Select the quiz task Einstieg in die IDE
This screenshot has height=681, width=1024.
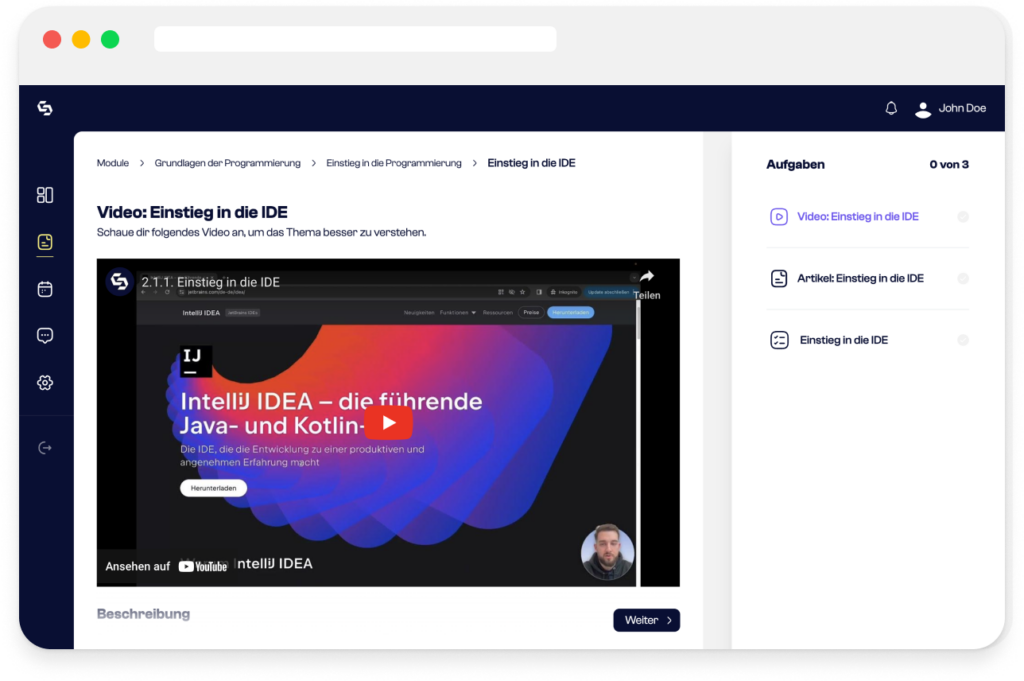coord(844,340)
